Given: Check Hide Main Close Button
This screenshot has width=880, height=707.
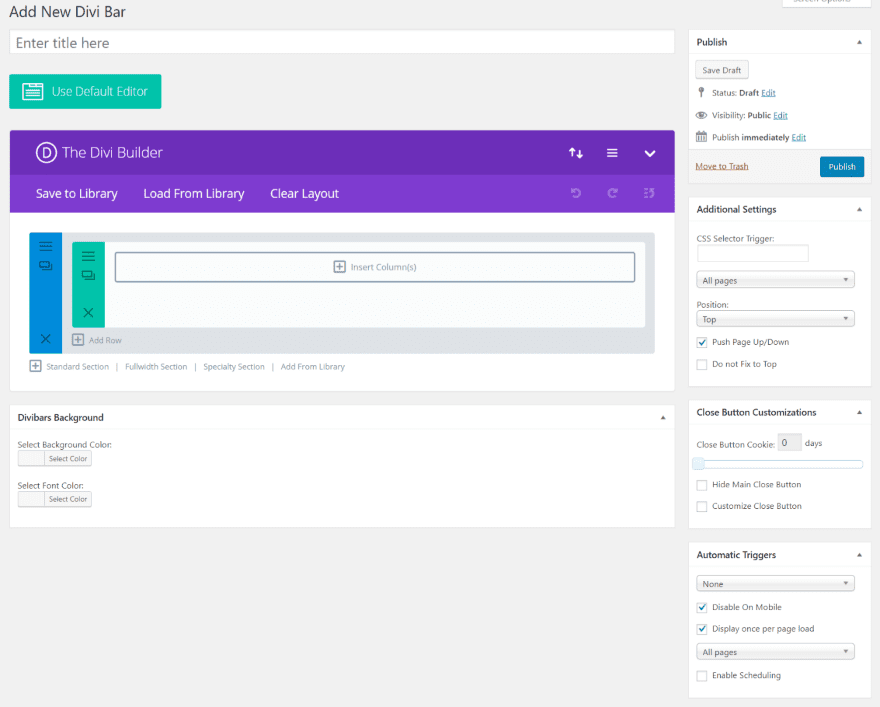Looking at the screenshot, I should pos(702,485).
